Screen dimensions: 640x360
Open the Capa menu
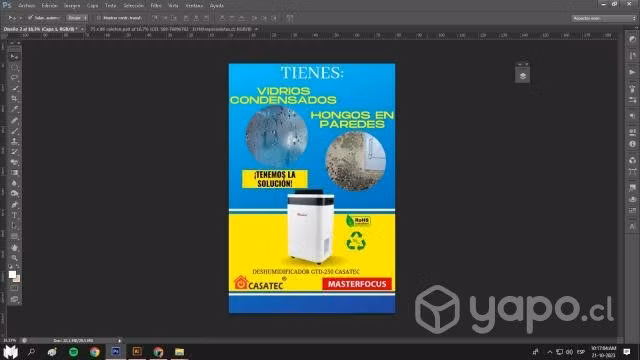[x=93, y=6]
